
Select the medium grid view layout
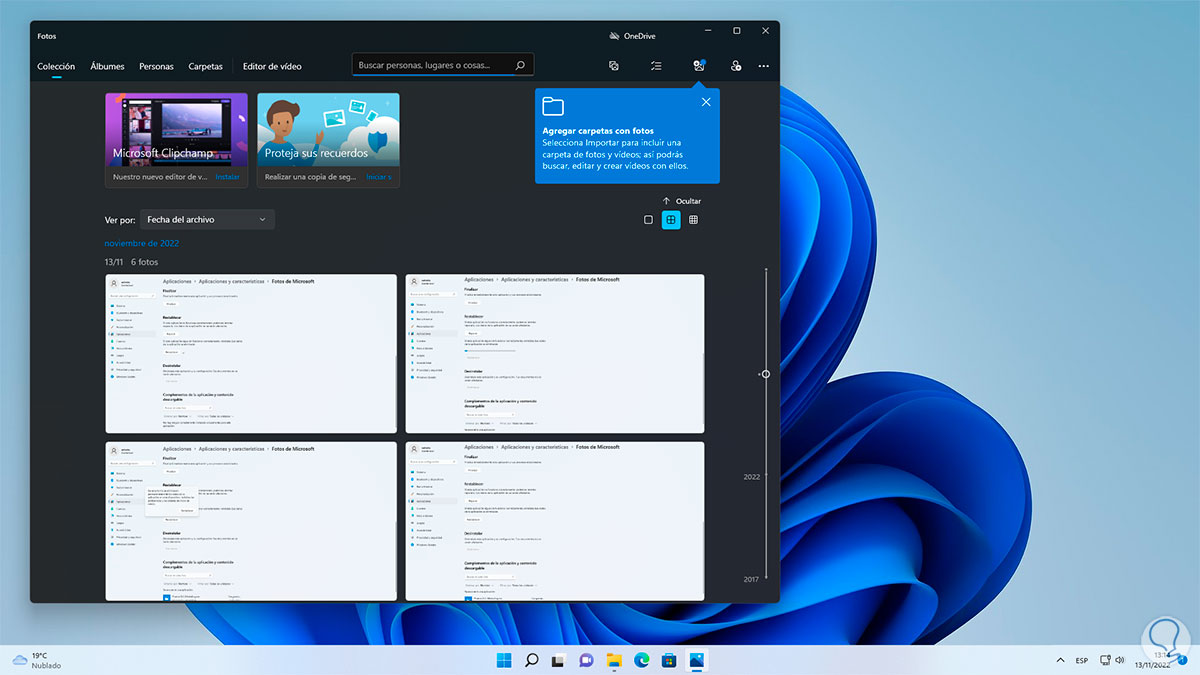coord(671,220)
